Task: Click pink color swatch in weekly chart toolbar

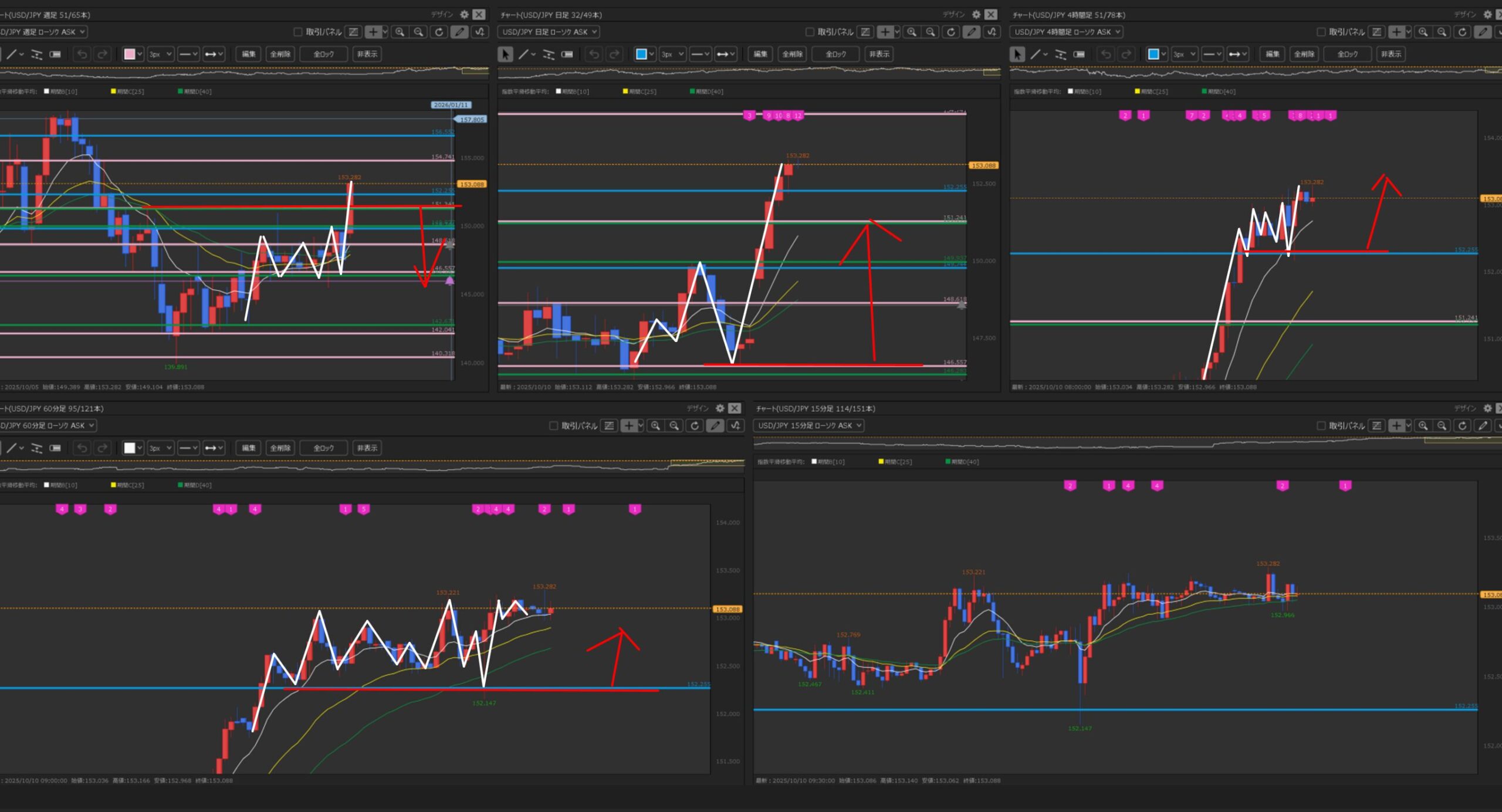Action: tap(130, 55)
